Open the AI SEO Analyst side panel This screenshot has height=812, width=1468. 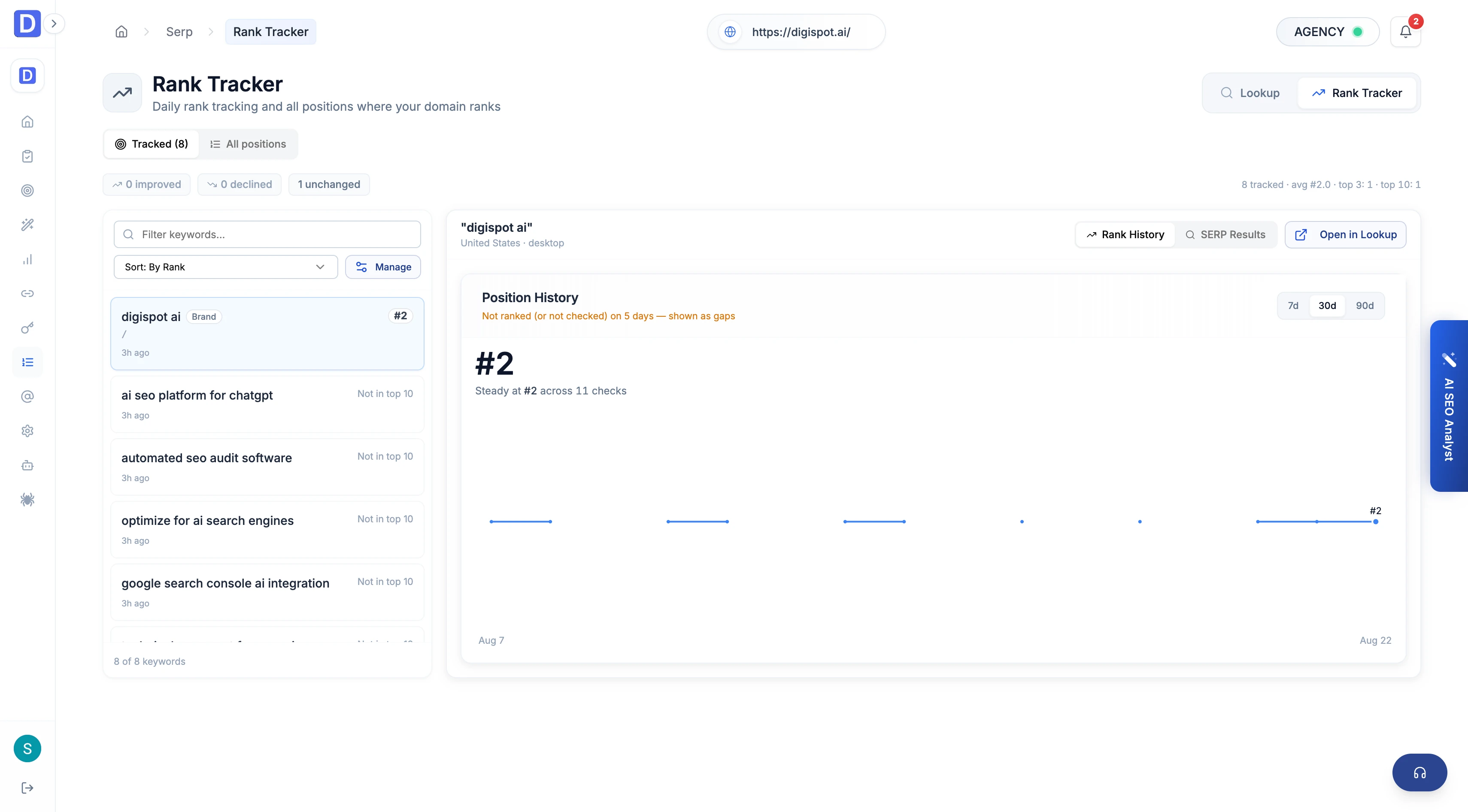[x=1449, y=406]
